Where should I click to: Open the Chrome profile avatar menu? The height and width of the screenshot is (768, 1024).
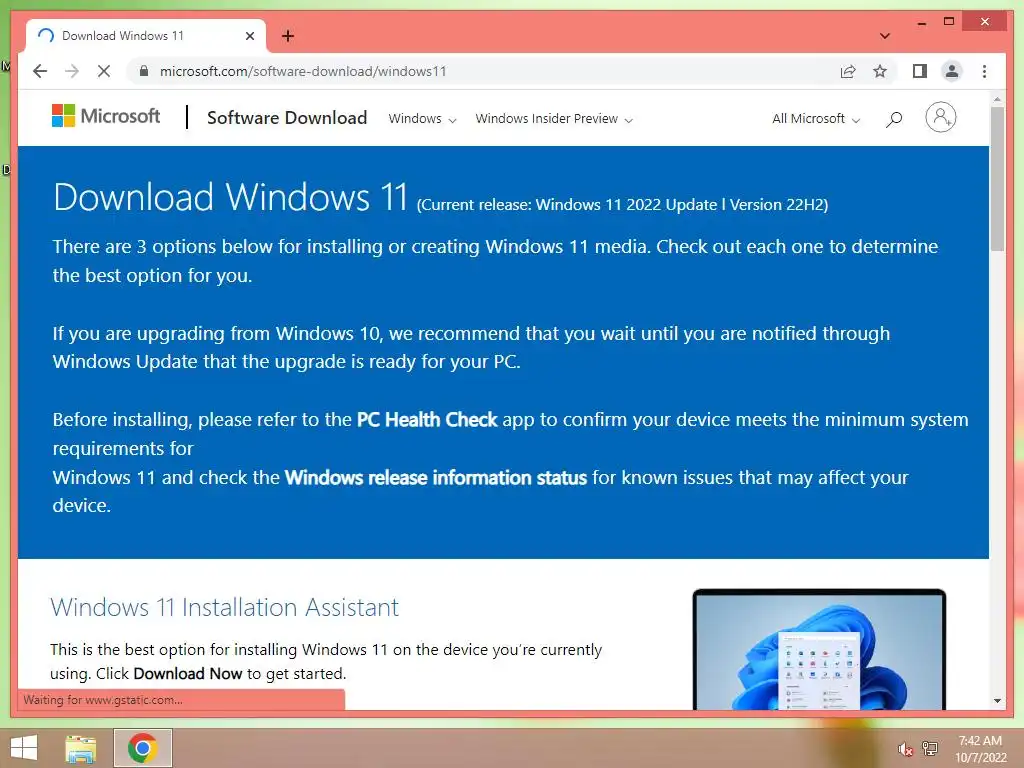point(952,71)
